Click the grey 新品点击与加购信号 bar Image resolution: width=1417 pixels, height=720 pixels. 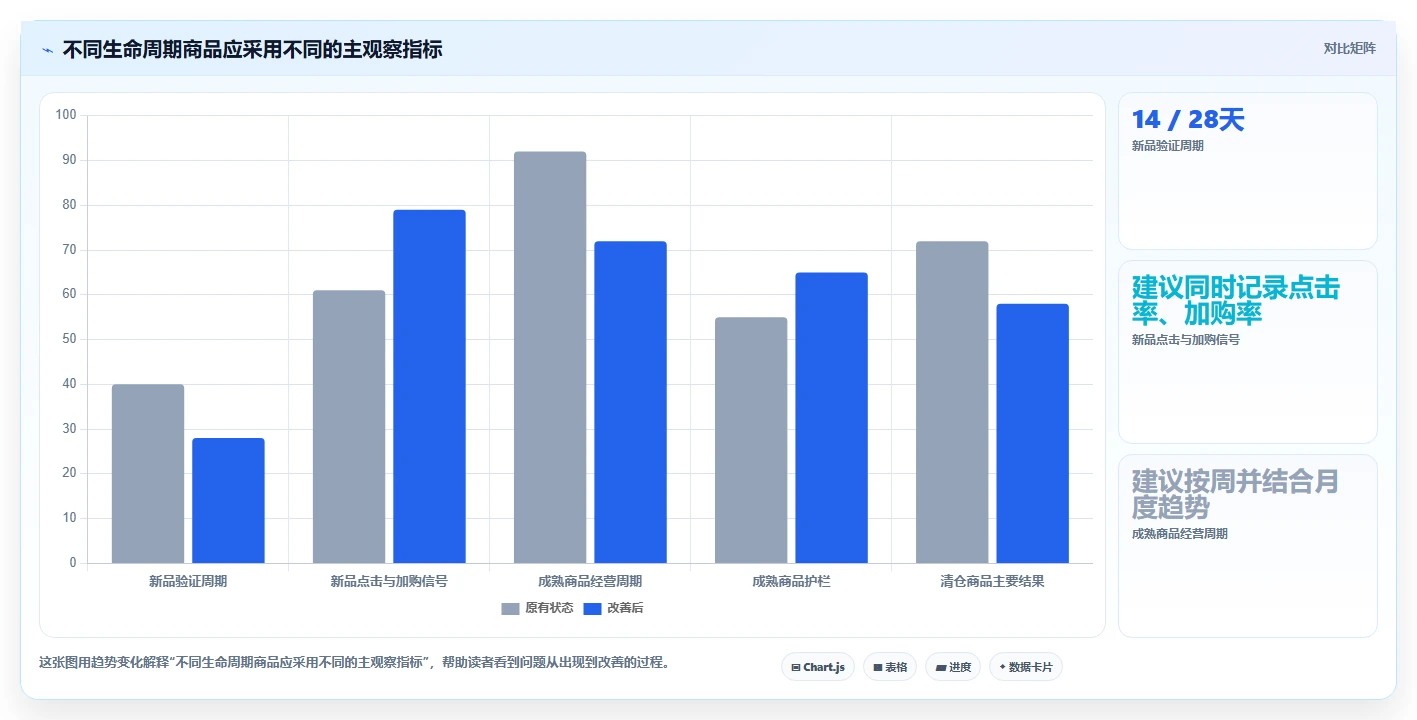coord(349,427)
